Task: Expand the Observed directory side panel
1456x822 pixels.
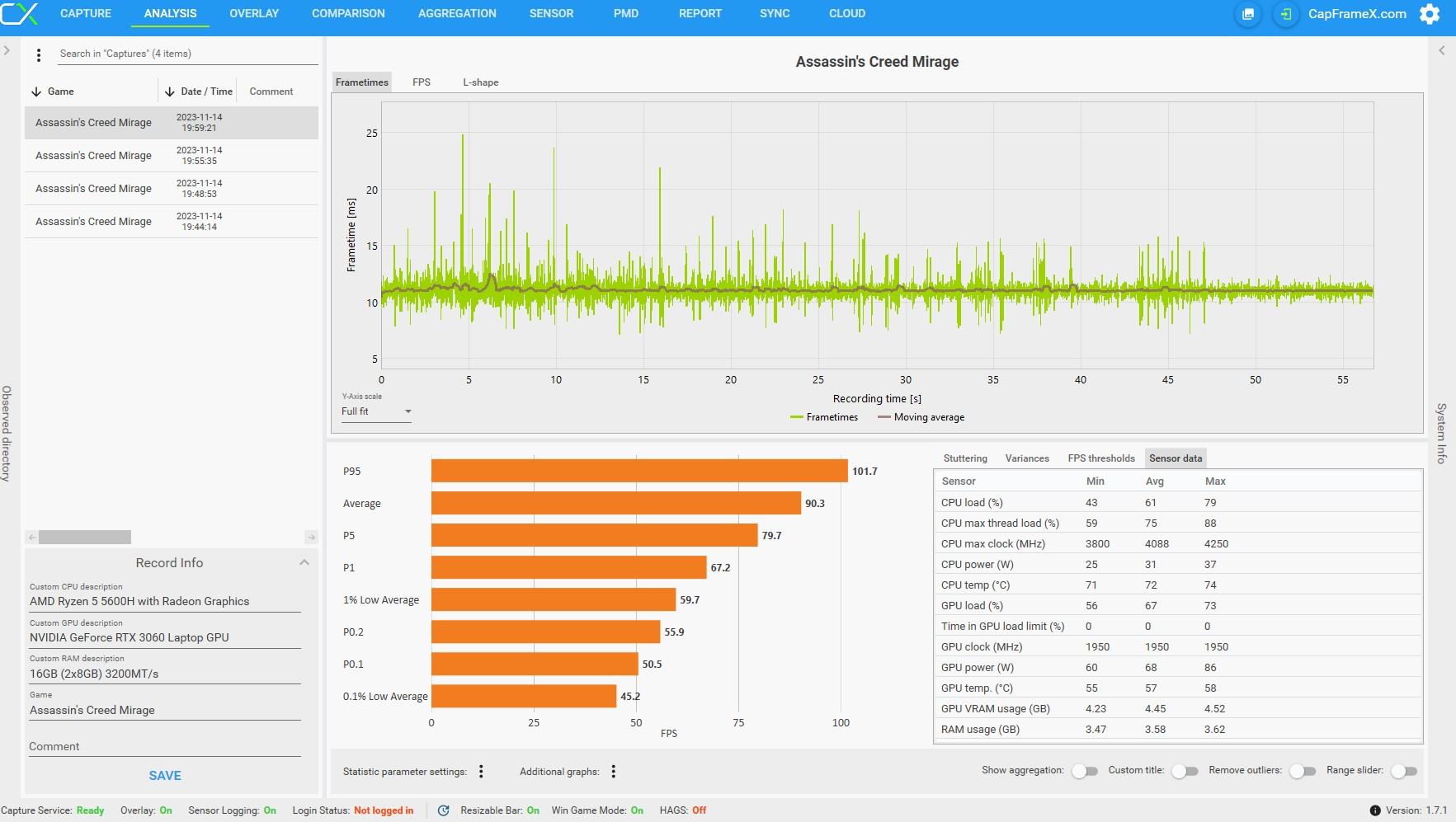Action: click(x=7, y=50)
